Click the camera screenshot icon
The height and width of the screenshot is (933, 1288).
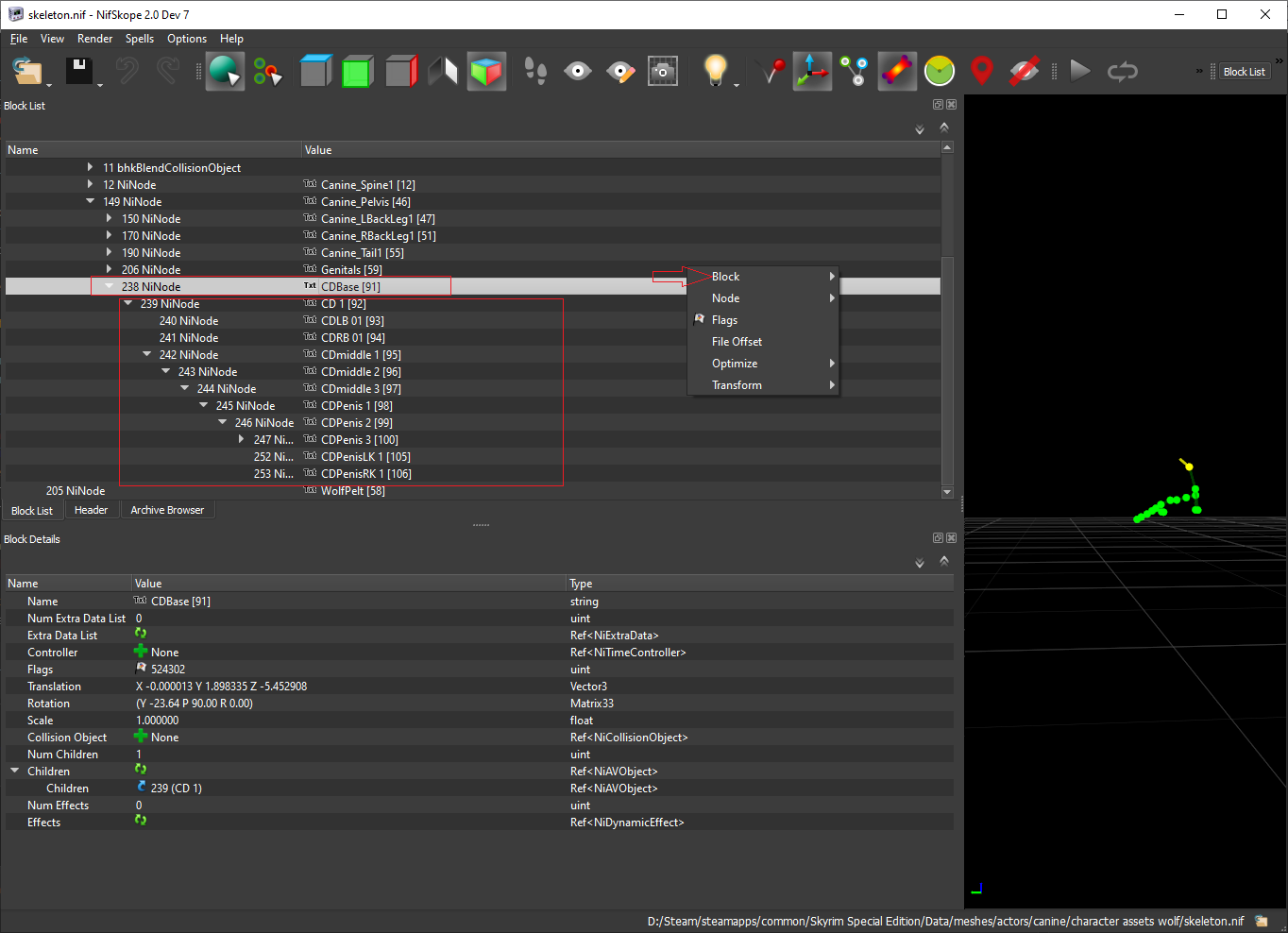(x=662, y=72)
